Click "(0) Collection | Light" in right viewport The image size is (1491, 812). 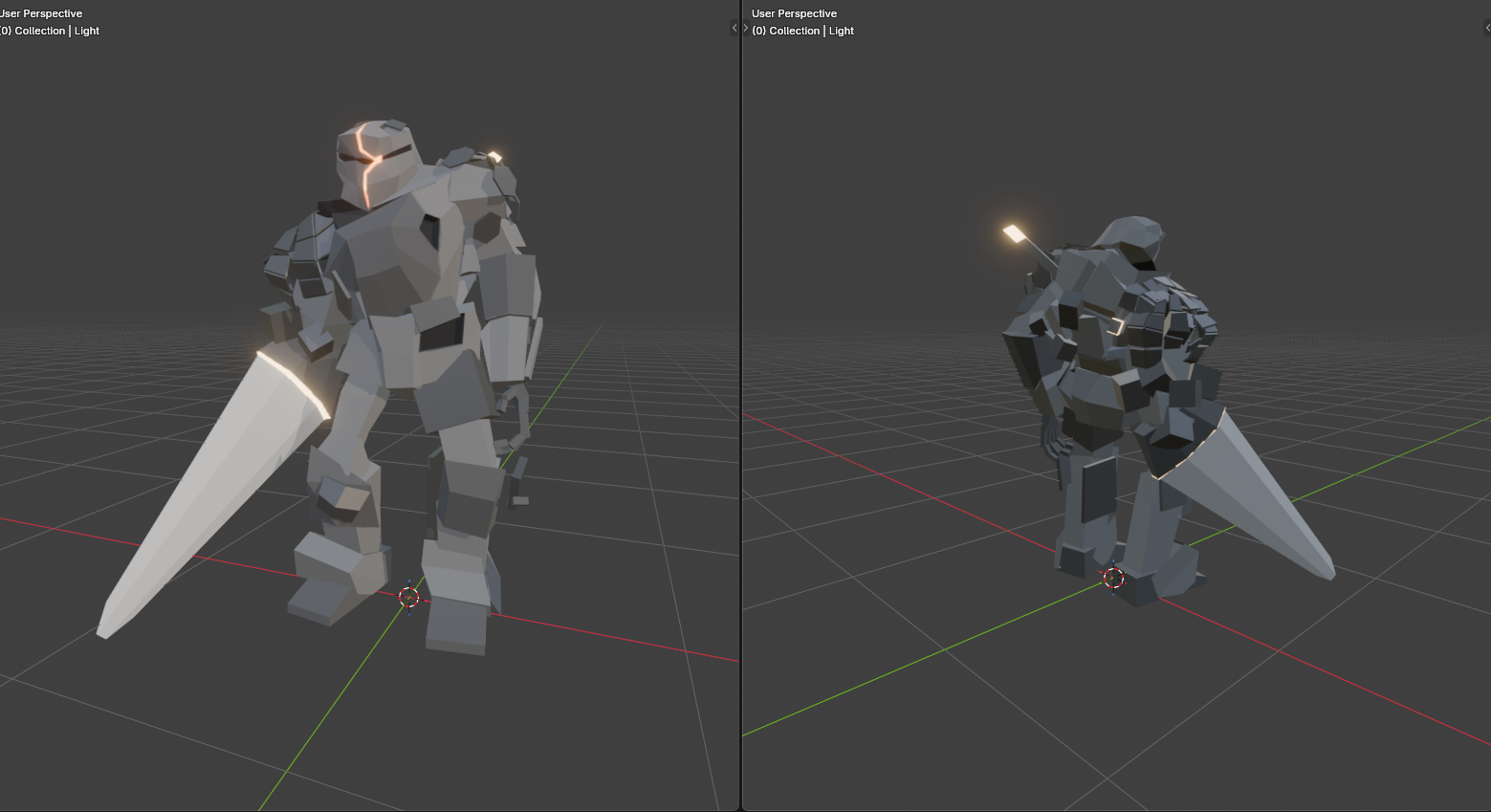[802, 31]
